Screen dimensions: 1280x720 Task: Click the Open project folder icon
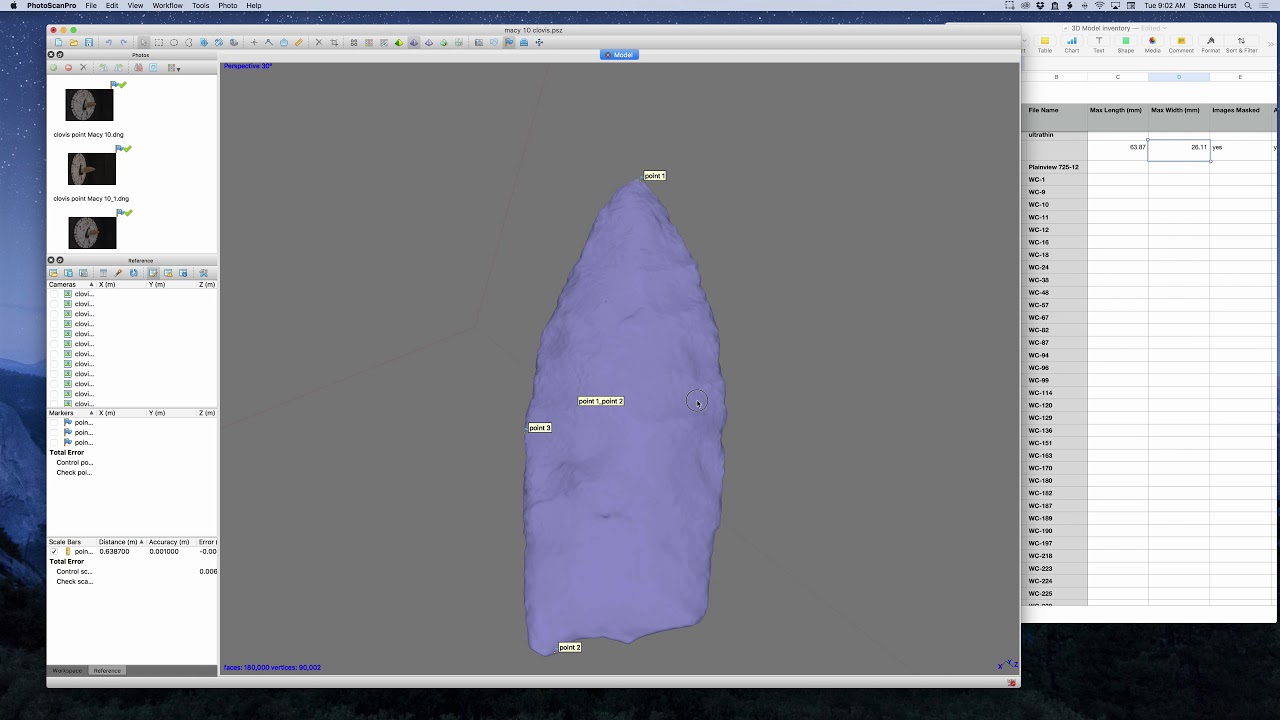(x=73, y=42)
